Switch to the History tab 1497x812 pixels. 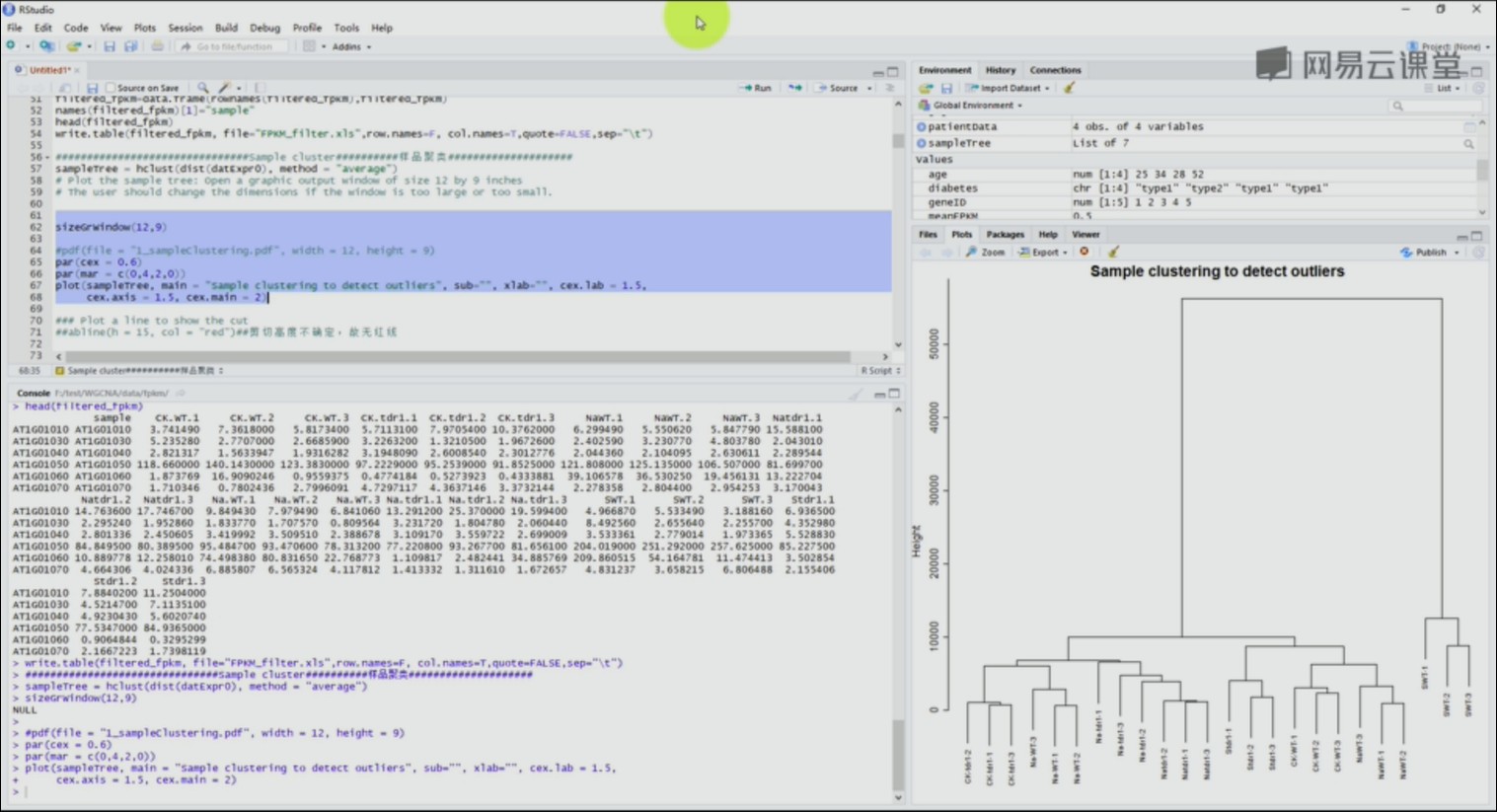pyautogui.click(x=1000, y=70)
